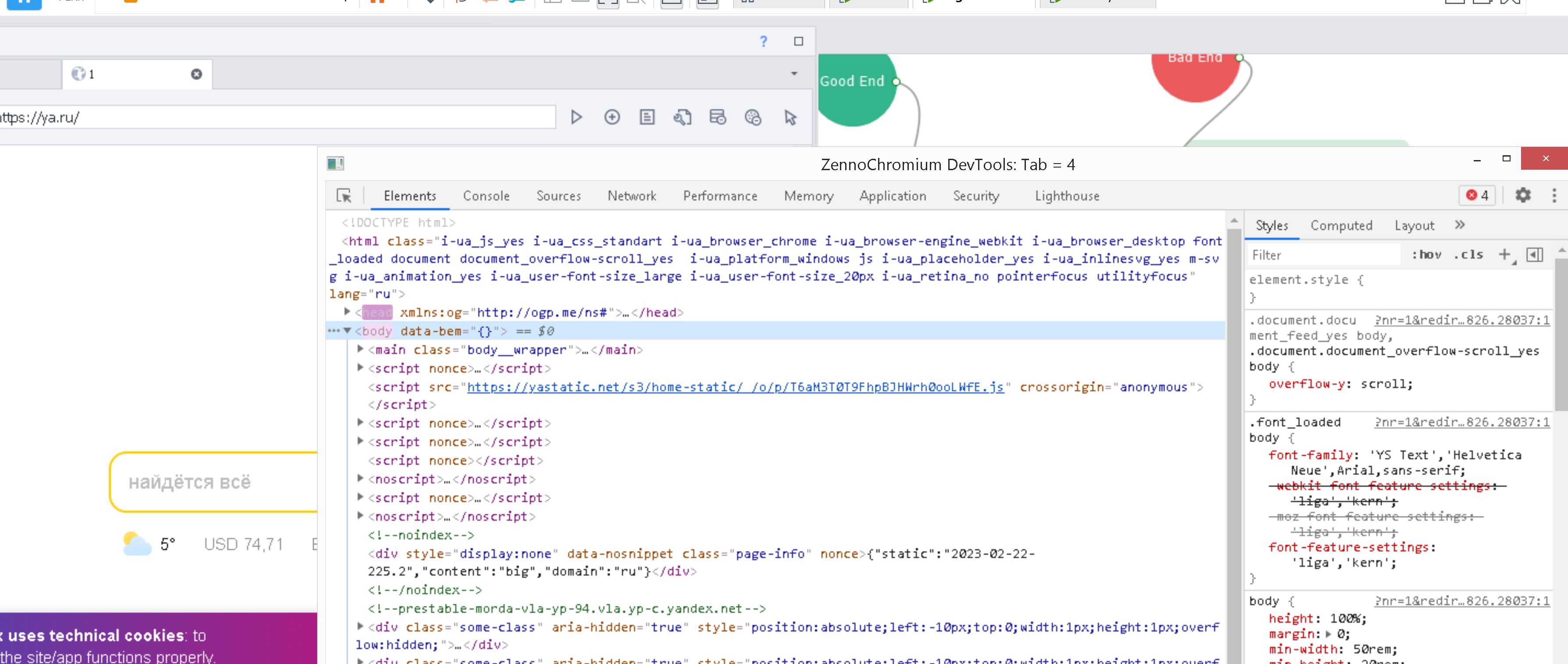Viewport: 1568px width, 664px height.
Task: Open the Sources tab
Action: pos(558,196)
